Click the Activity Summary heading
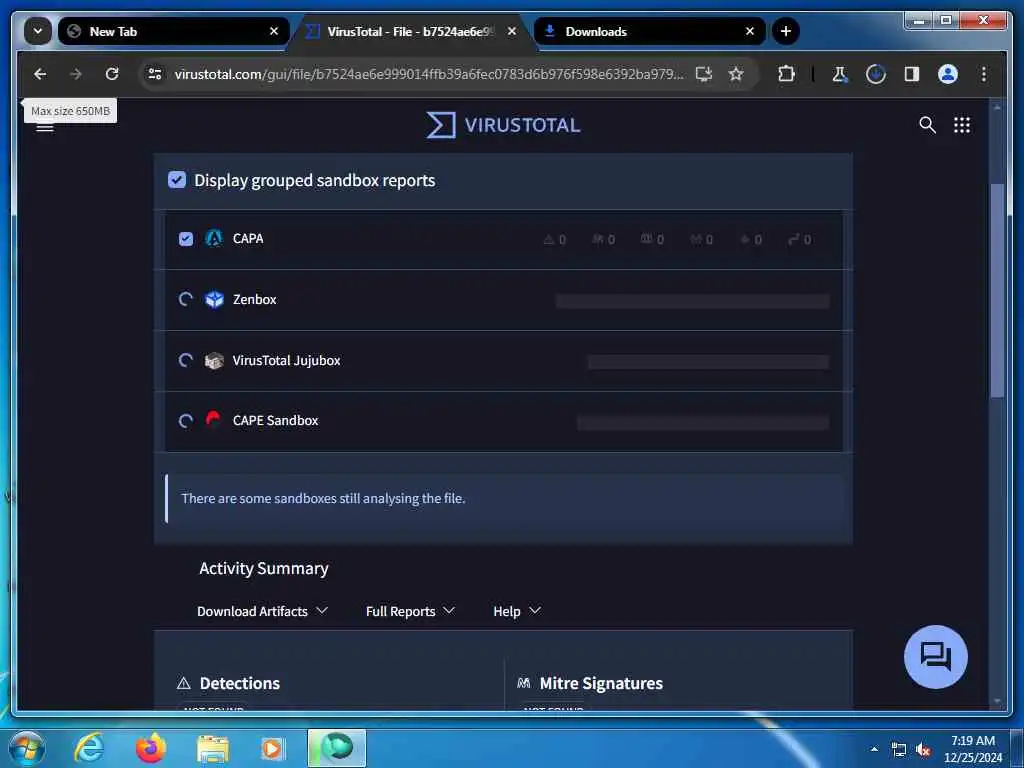Viewport: 1024px width, 768px height. 264,568
